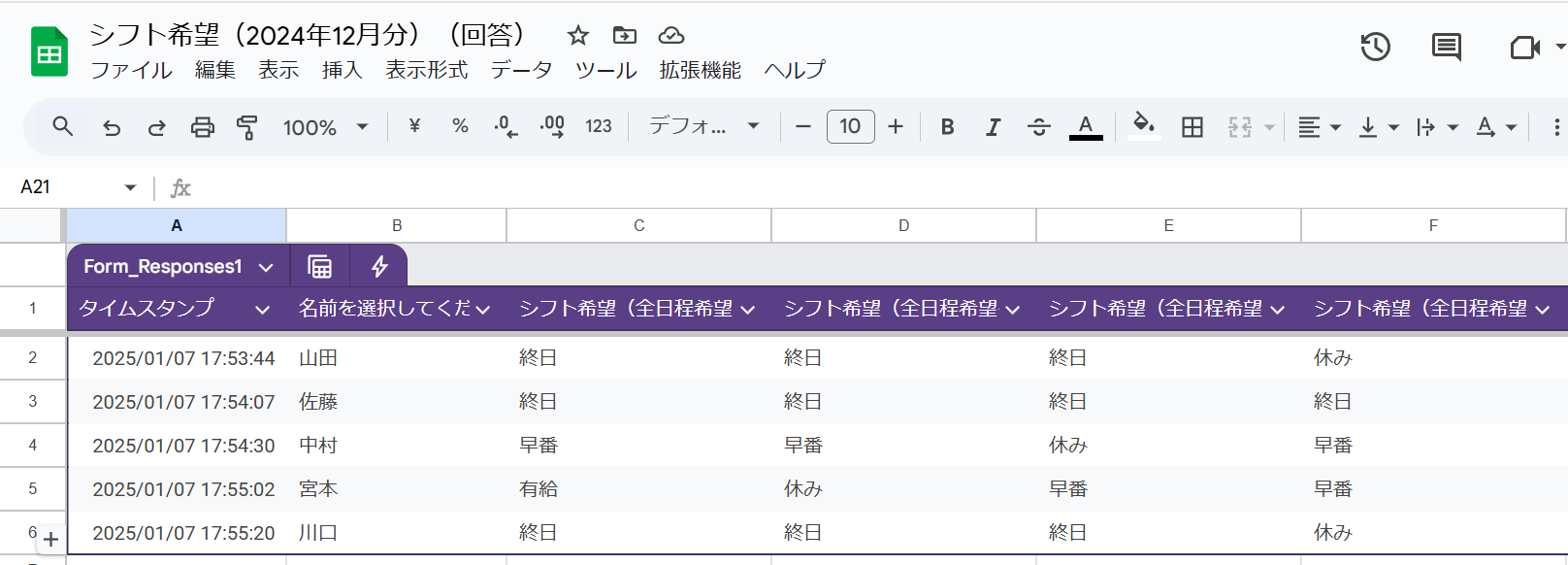Image resolution: width=1568 pixels, height=565 pixels.
Task: Open the vertical align dropdown
Action: click(x=1379, y=127)
